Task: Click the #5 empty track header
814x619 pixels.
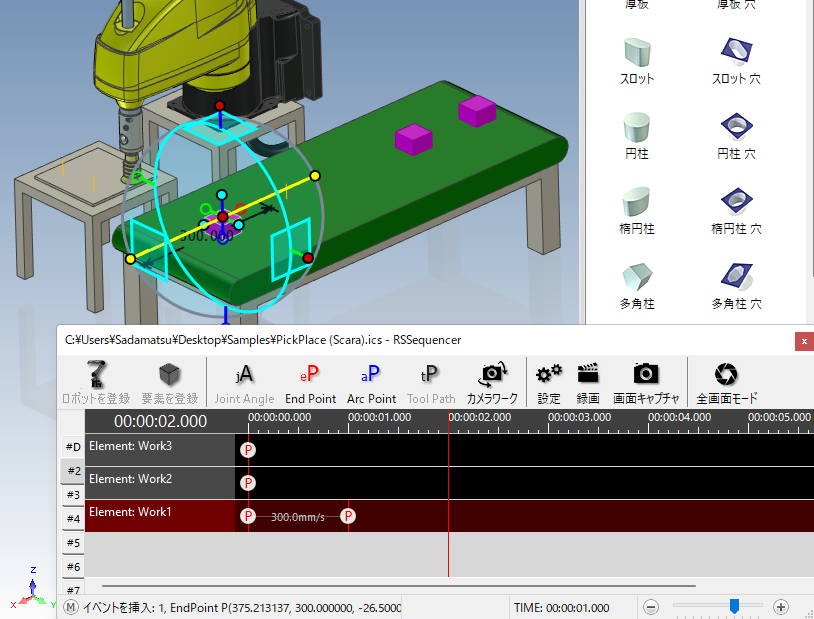Action: coord(73,543)
